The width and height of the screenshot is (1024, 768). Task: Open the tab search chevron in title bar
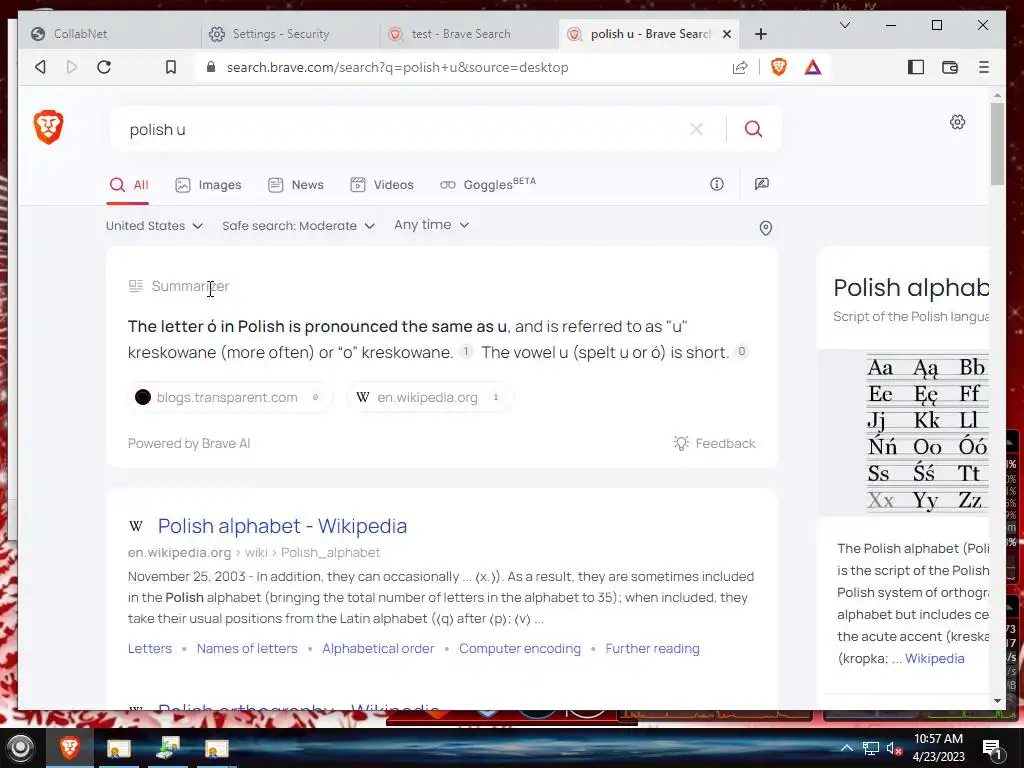coord(844,25)
